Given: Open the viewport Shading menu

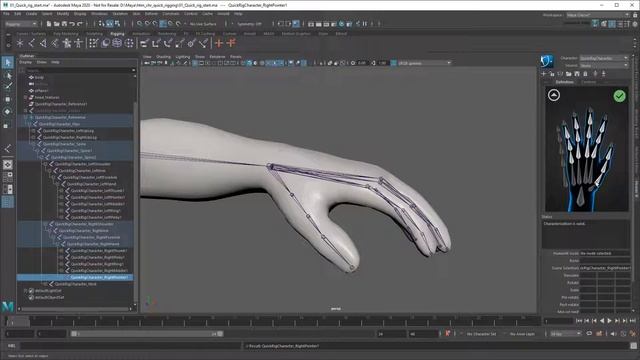Looking at the screenshot, I should tap(164, 57).
